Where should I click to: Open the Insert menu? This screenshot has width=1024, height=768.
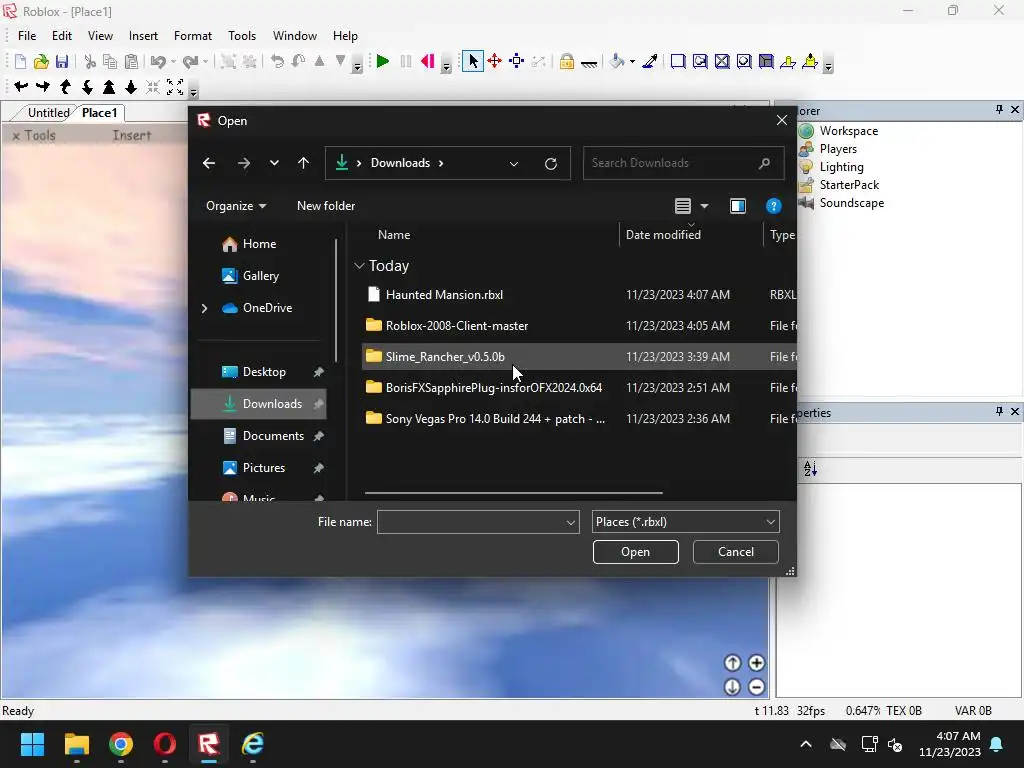click(x=143, y=36)
